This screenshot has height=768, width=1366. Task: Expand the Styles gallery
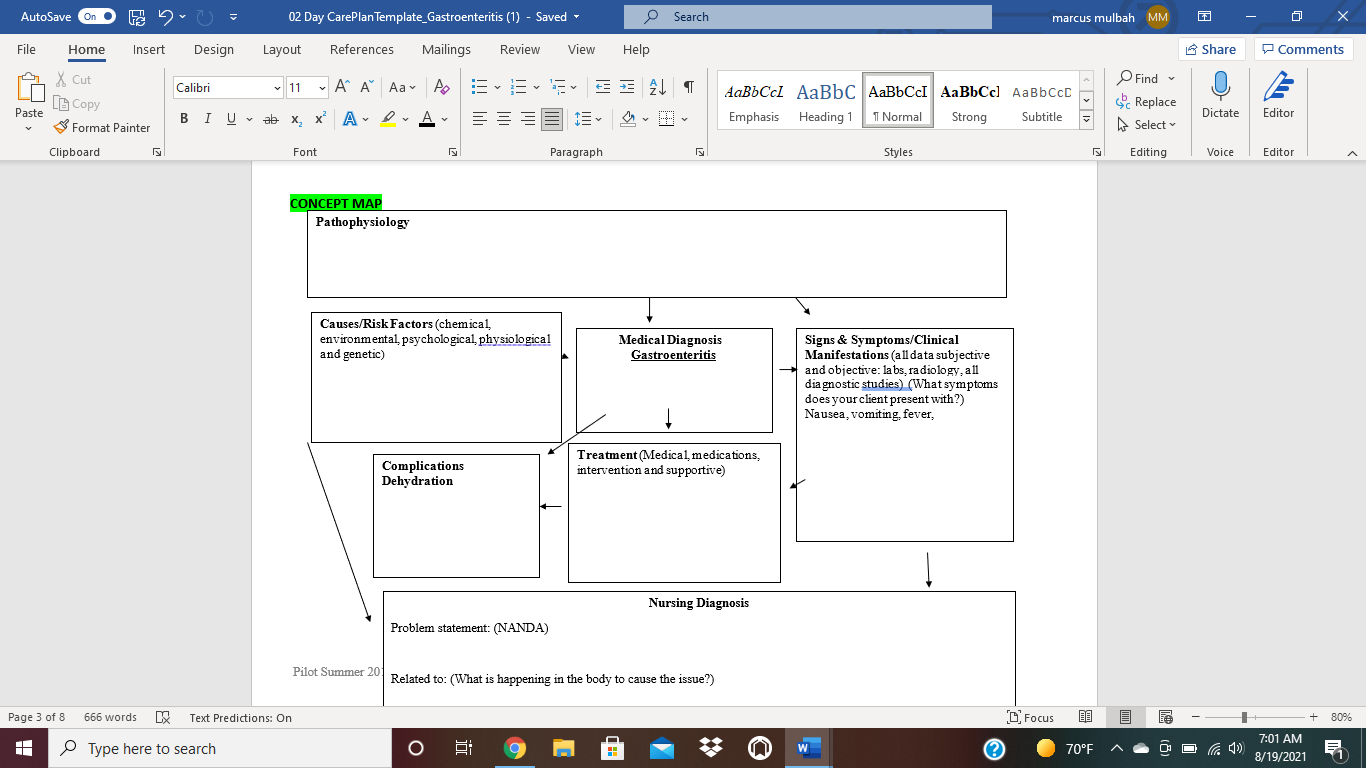1087,119
